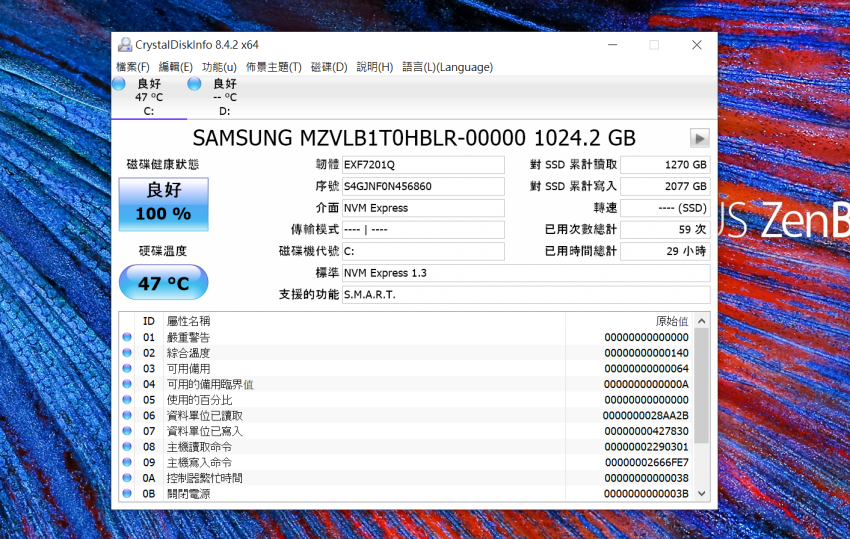
Task: Click the total host writes value 2077 GB
Action: click(x=665, y=187)
